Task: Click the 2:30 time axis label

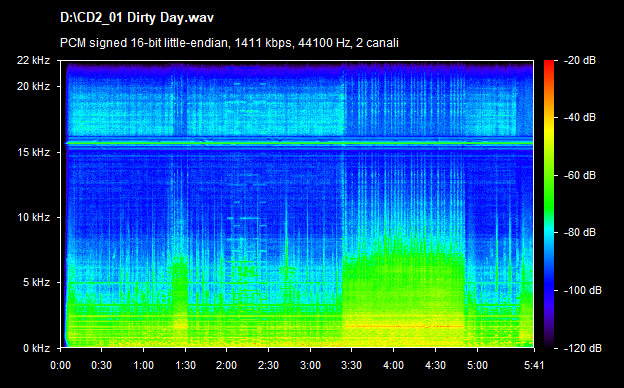Action: (268, 365)
